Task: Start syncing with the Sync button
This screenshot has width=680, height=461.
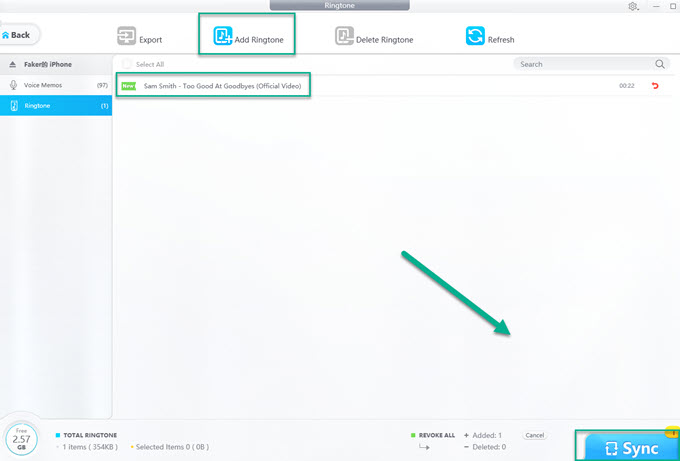Action: pyautogui.click(x=632, y=448)
